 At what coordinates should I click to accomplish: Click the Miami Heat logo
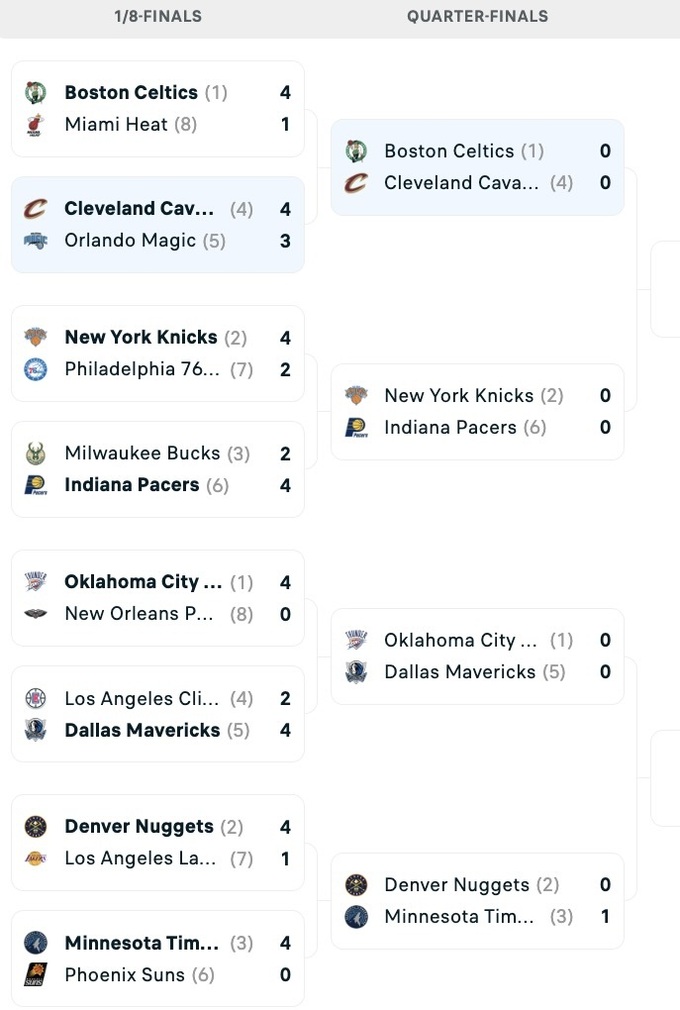pyautogui.click(x=36, y=125)
